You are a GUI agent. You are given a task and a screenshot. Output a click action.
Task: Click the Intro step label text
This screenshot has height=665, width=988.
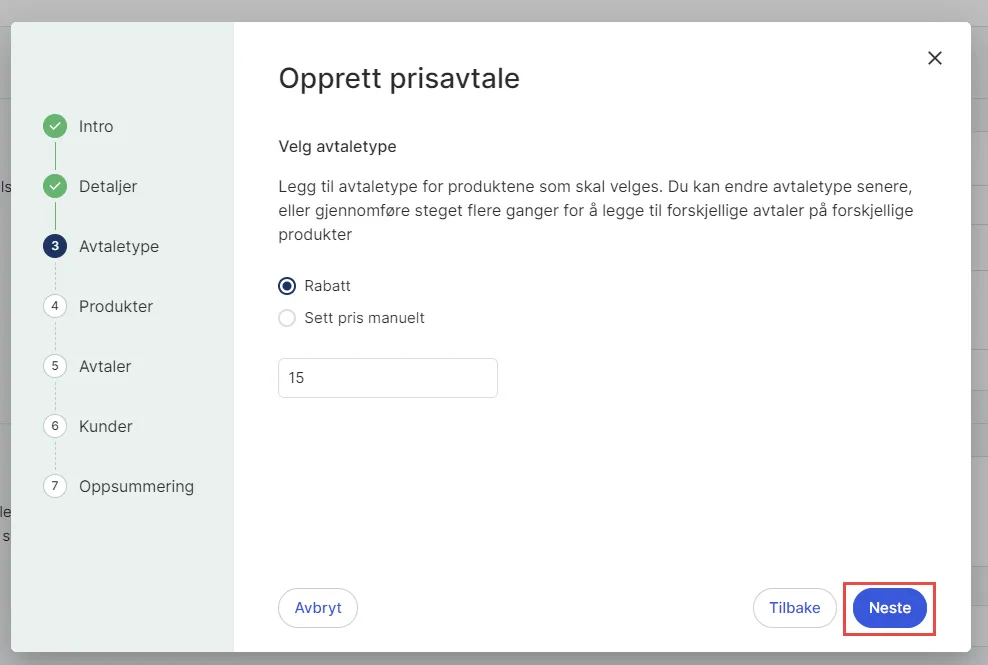pos(97,126)
